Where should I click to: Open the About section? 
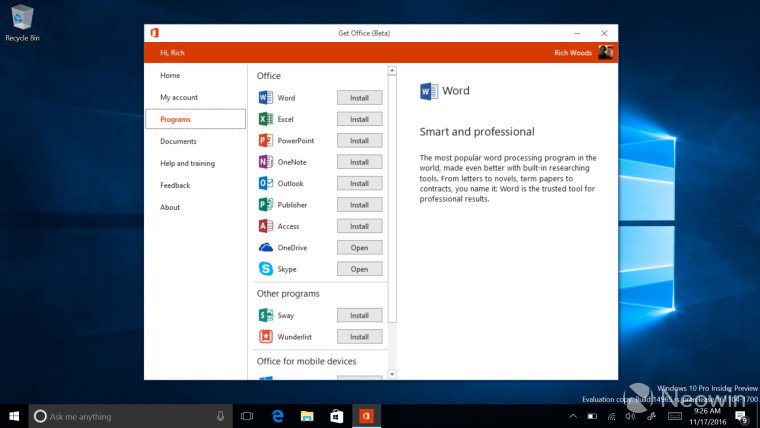coord(170,207)
